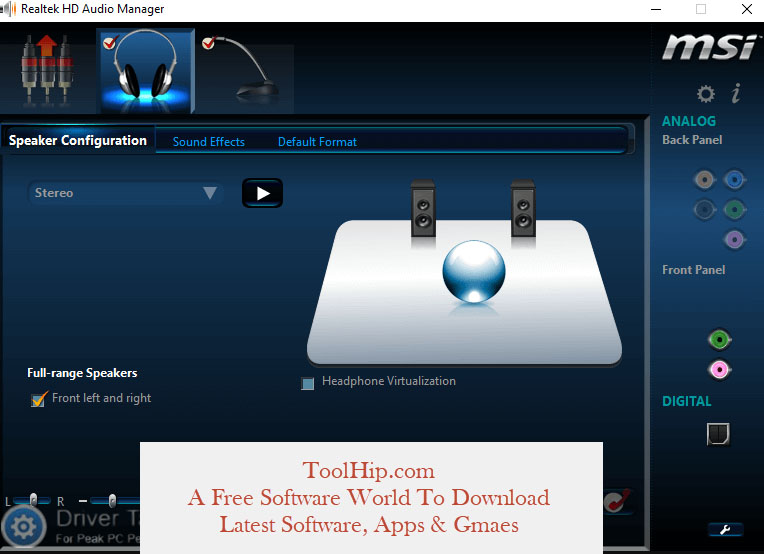764x554 pixels.
Task: Select the Speakers headphone device tab
Action: 146,71
